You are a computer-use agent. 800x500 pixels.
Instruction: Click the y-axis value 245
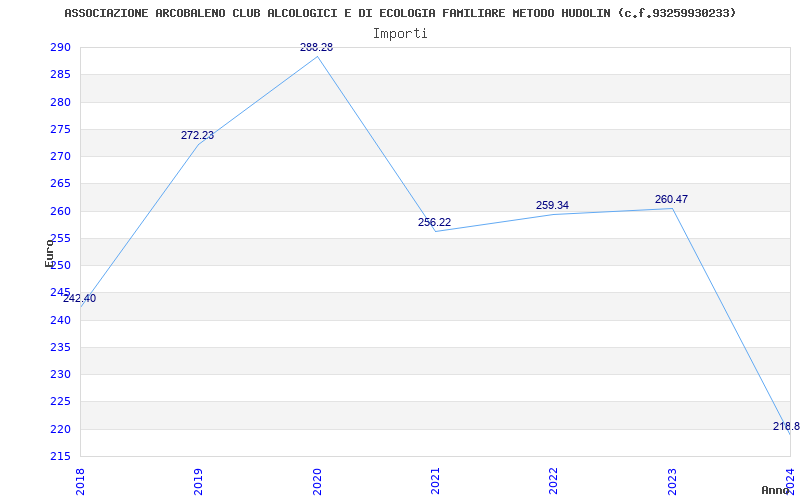(x=60, y=293)
